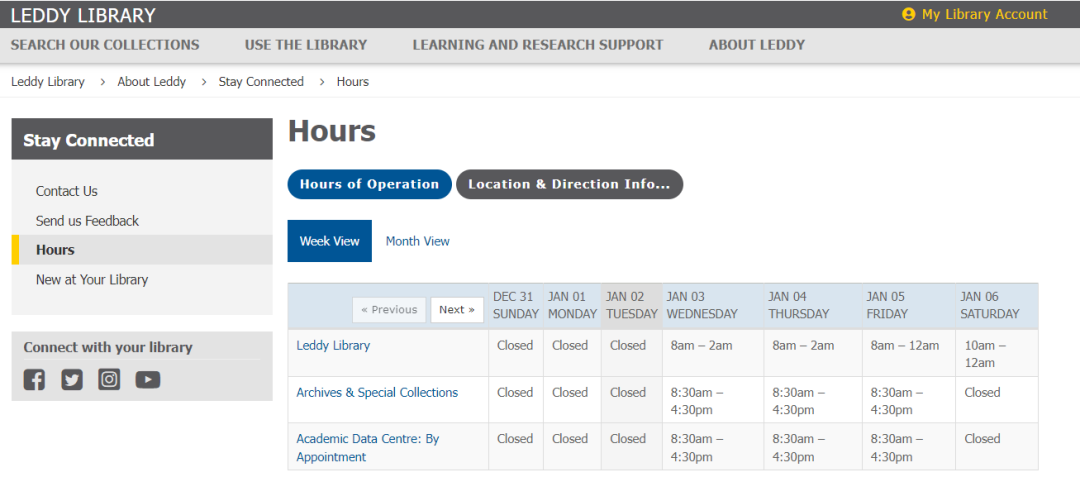
Task: Click Leddy Library Wednesday 8am – 2am cell
Action: [713, 353]
